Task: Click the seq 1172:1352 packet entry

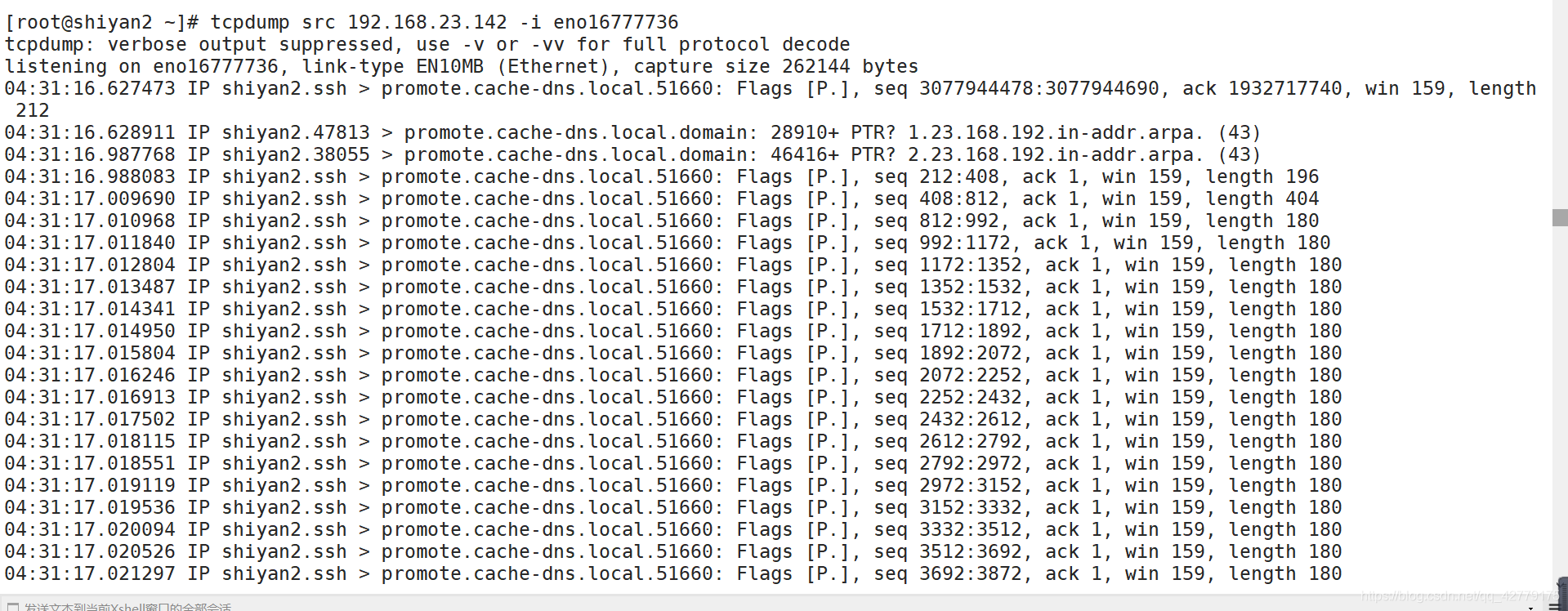Action: click(x=673, y=265)
